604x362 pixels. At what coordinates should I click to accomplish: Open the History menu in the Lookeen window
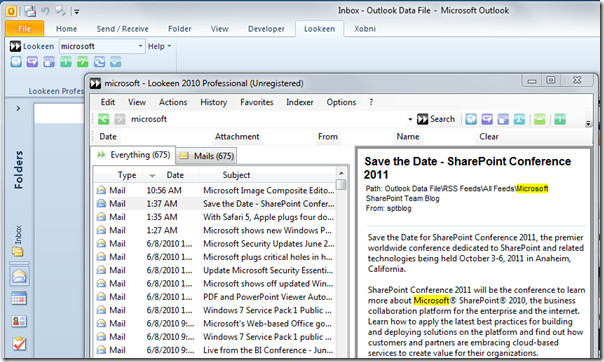point(213,102)
